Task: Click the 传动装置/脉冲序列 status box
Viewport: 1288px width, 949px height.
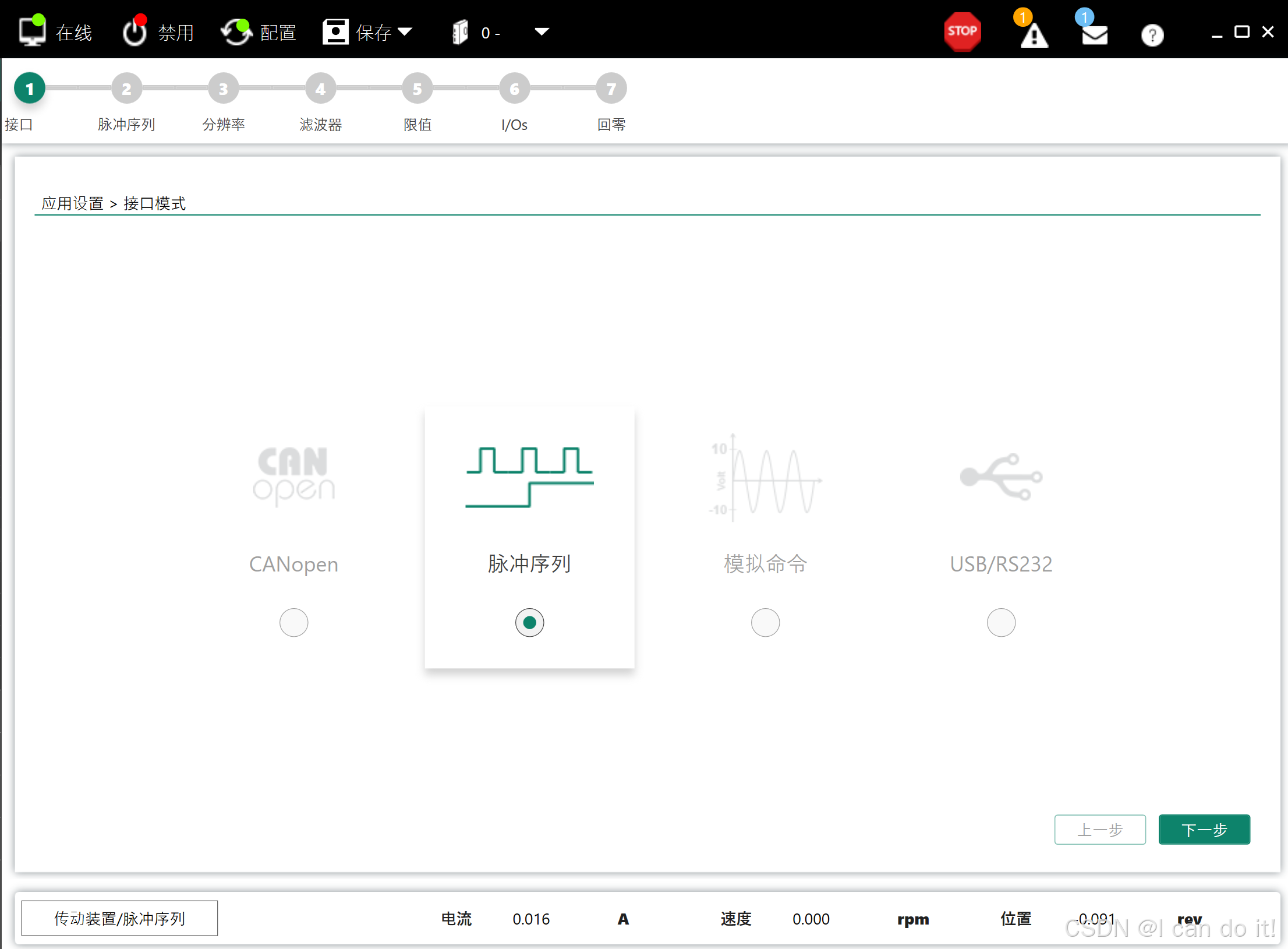Action: tap(119, 918)
